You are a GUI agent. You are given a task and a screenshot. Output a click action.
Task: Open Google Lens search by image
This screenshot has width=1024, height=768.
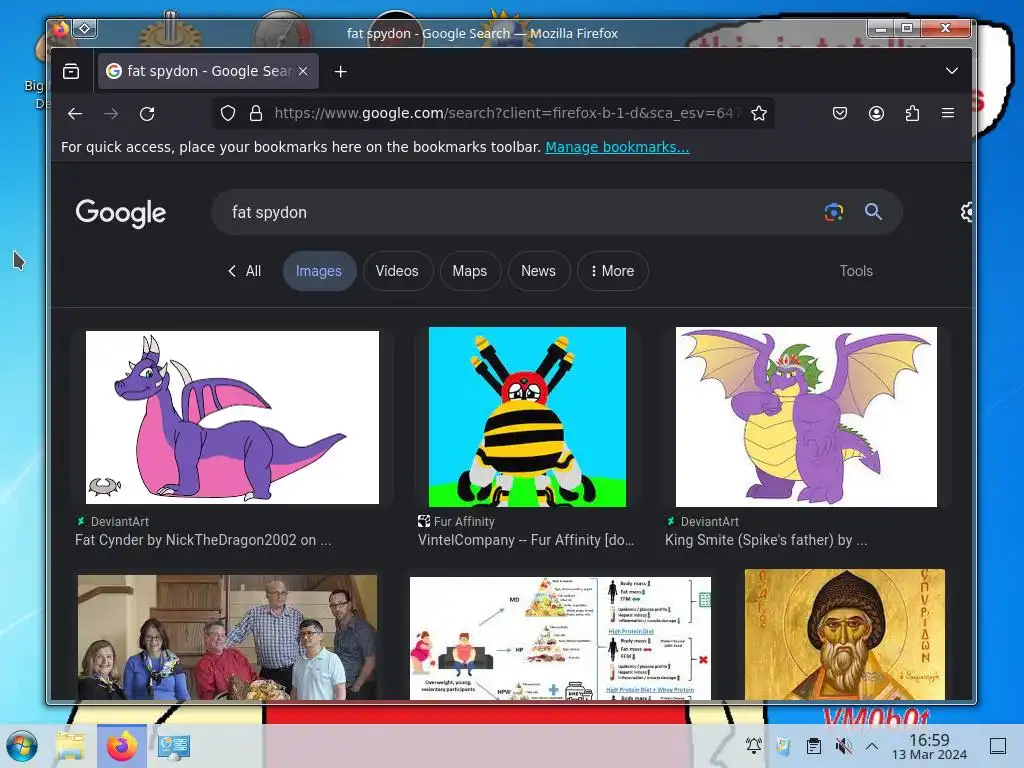pyautogui.click(x=834, y=212)
